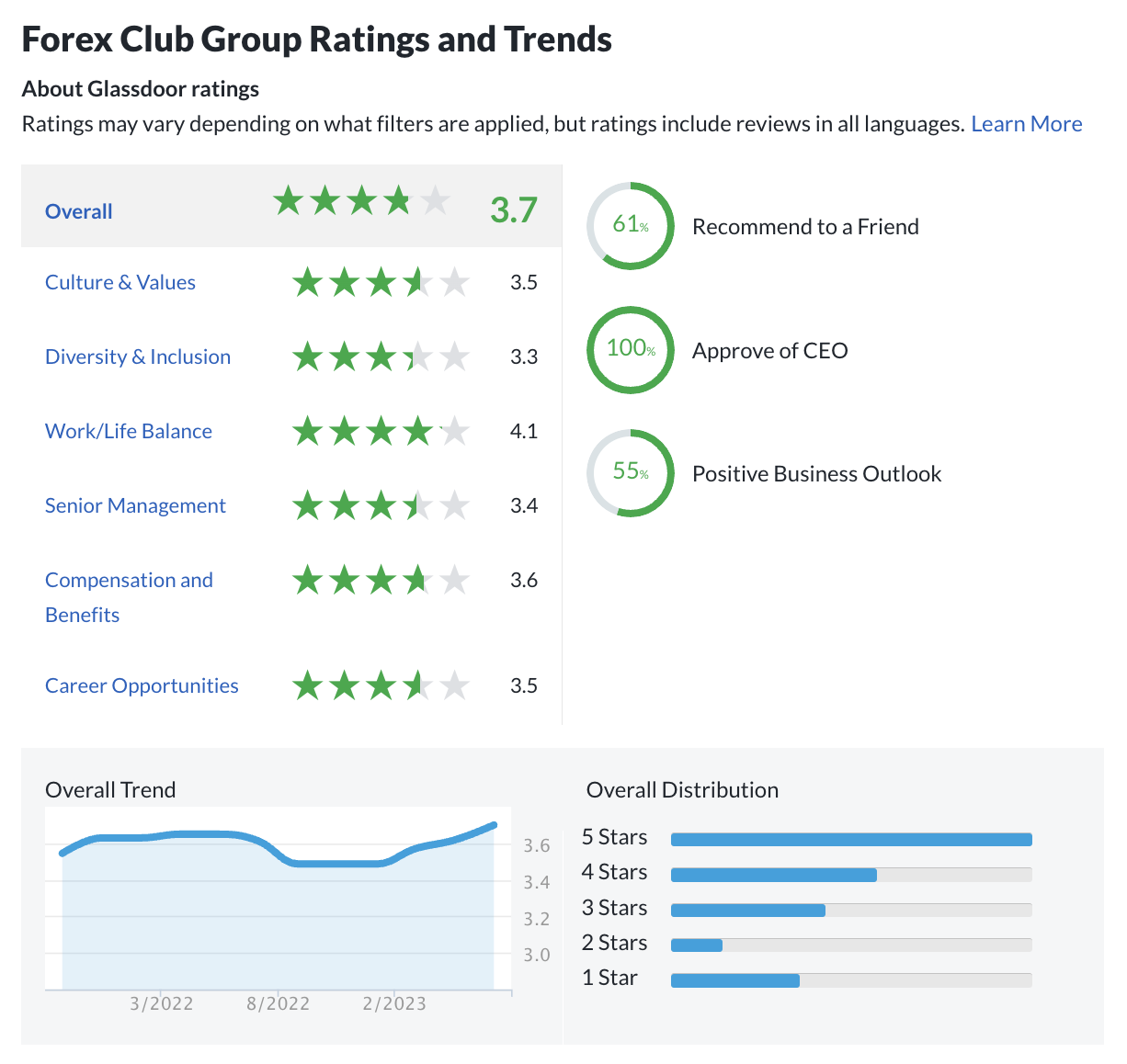Viewport: 1127px width, 1064px height.
Task: Click the Overall star rating icons
Action: pyautogui.click(x=361, y=200)
